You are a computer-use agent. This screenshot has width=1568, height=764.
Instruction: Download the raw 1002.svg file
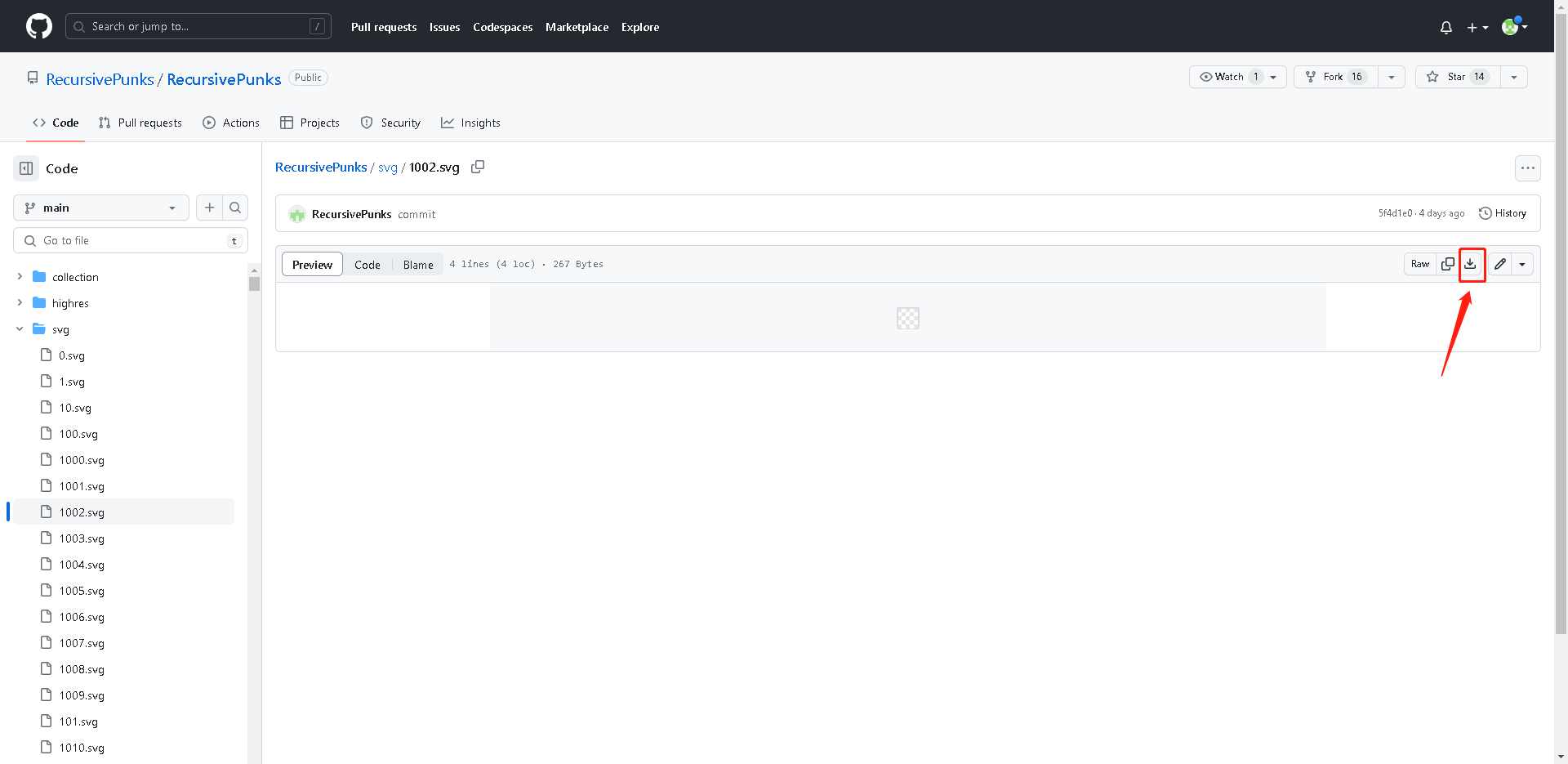coord(1470,264)
